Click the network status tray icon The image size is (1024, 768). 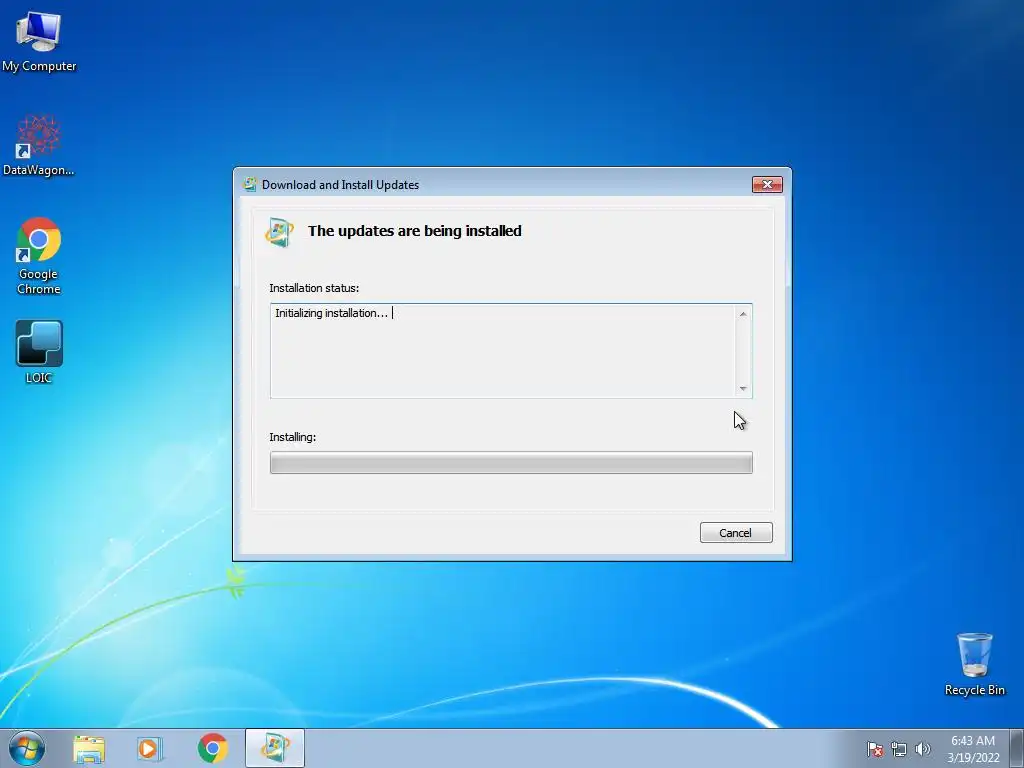tap(899, 749)
